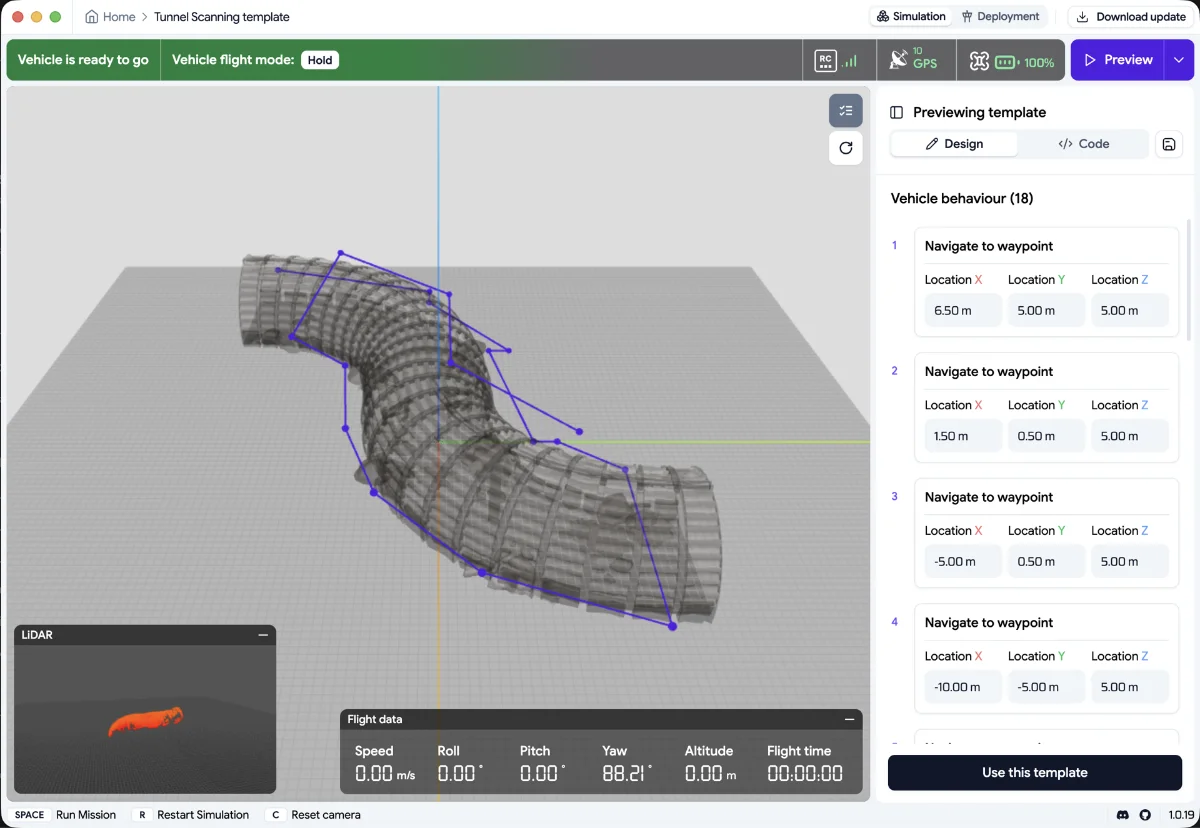Open the GitHub icon in the status bar
This screenshot has height=828, width=1200.
click(x=1146, y=815)
